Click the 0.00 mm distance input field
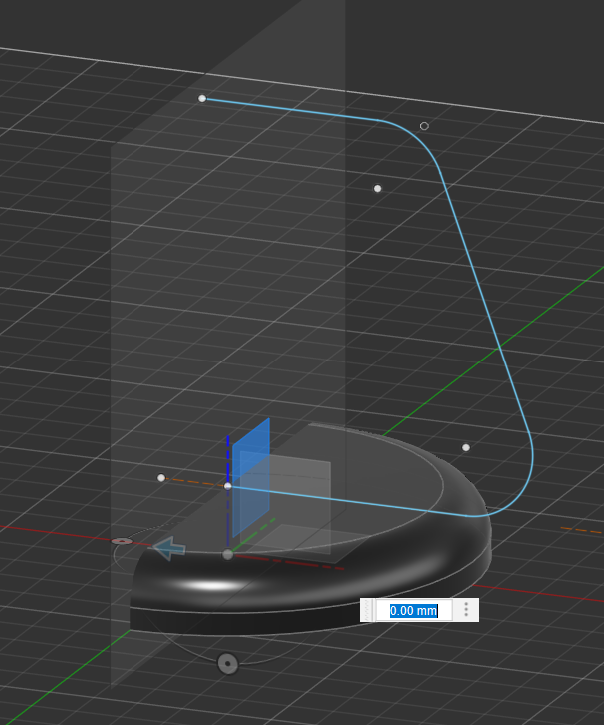The width and height of the screenshot is (604, 725). tap(413, 610)
